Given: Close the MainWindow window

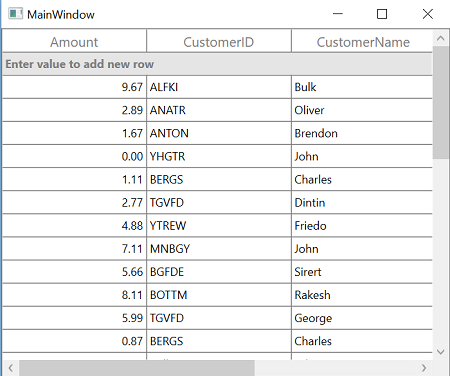Looking at the screenshot, I should click(428, 14).
